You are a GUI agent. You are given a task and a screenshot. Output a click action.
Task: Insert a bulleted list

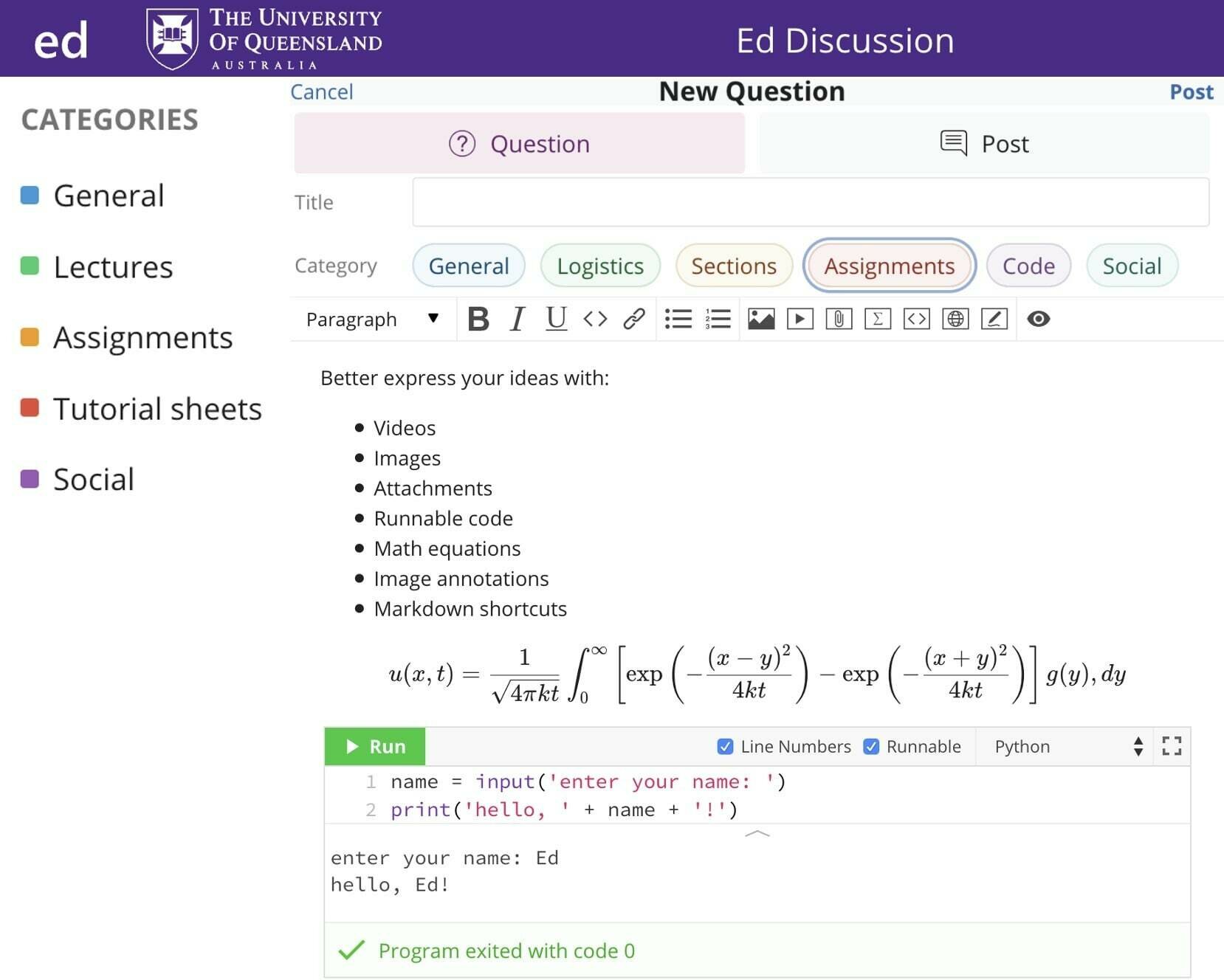(x=678, y=320)
